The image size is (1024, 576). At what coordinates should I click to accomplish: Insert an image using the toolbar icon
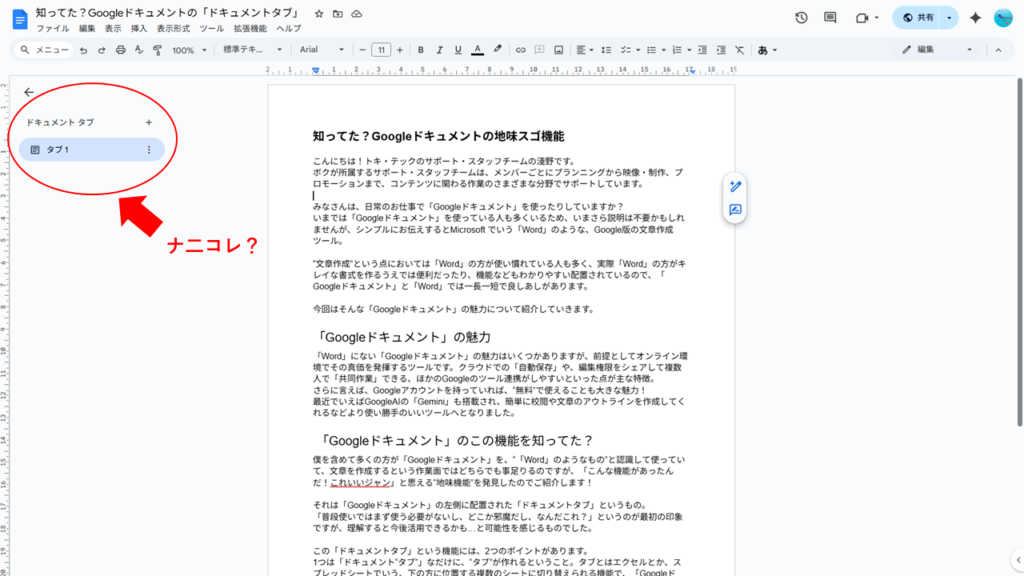[559, 49]
